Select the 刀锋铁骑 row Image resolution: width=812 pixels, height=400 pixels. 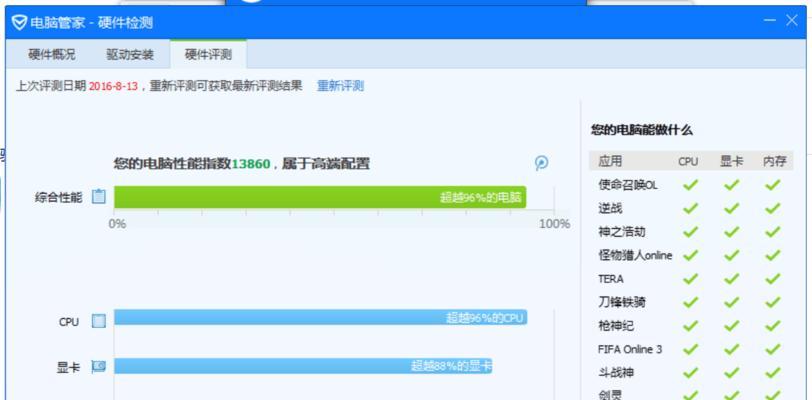coord(691,302)
